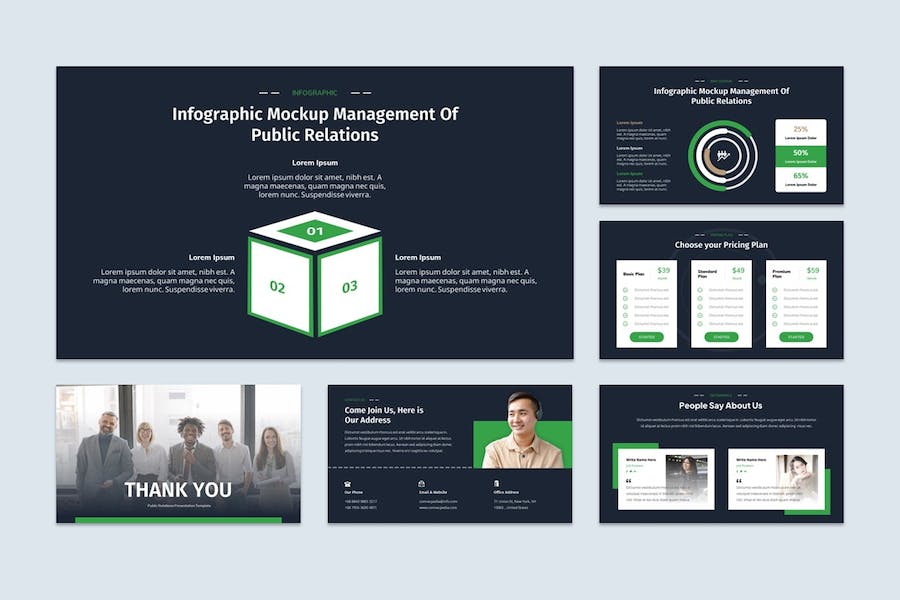
Task: Click the Office Address location icon
Action: [x=496, y=484]
